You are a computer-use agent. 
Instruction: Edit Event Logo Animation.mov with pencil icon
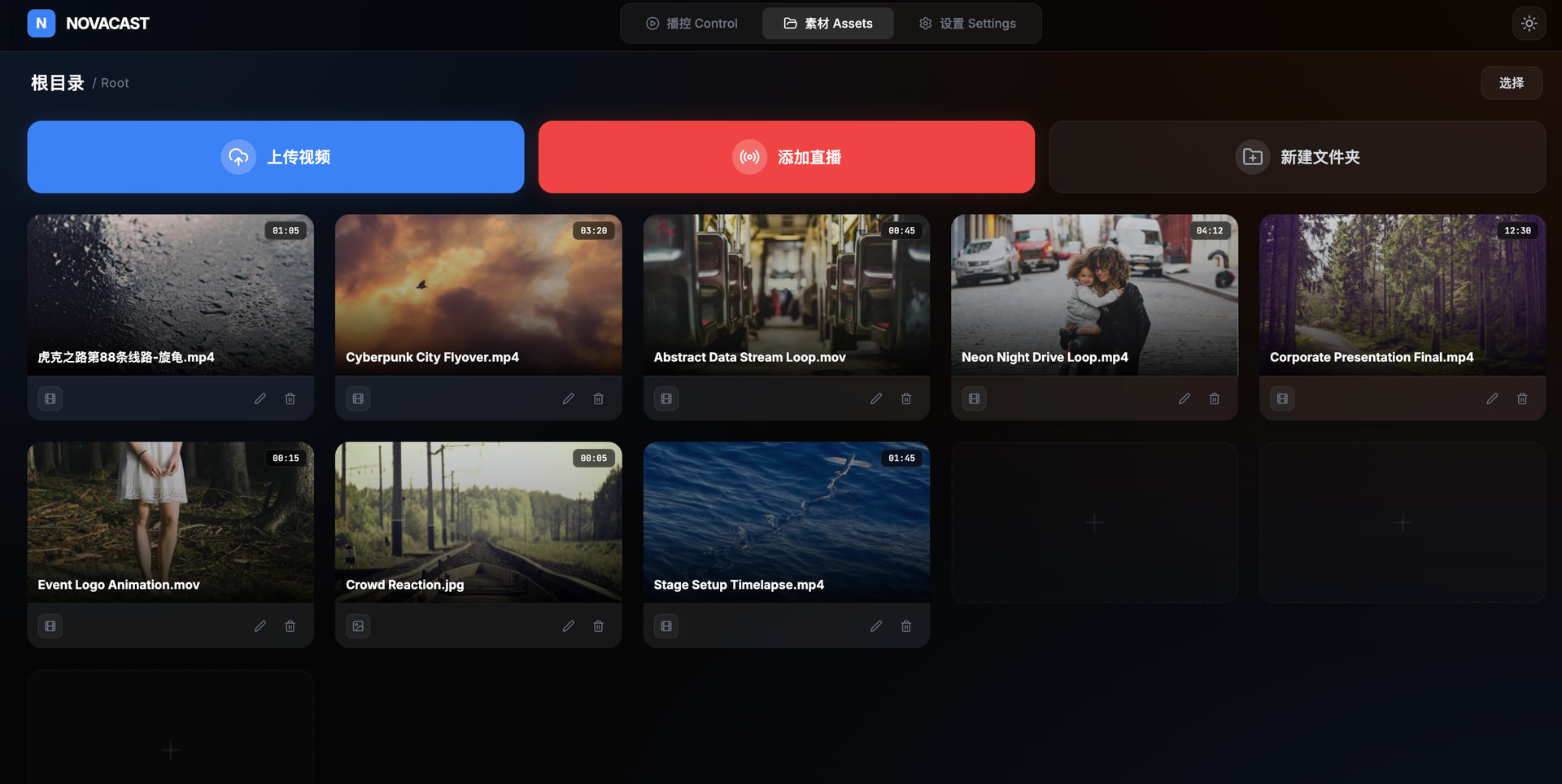260,626
